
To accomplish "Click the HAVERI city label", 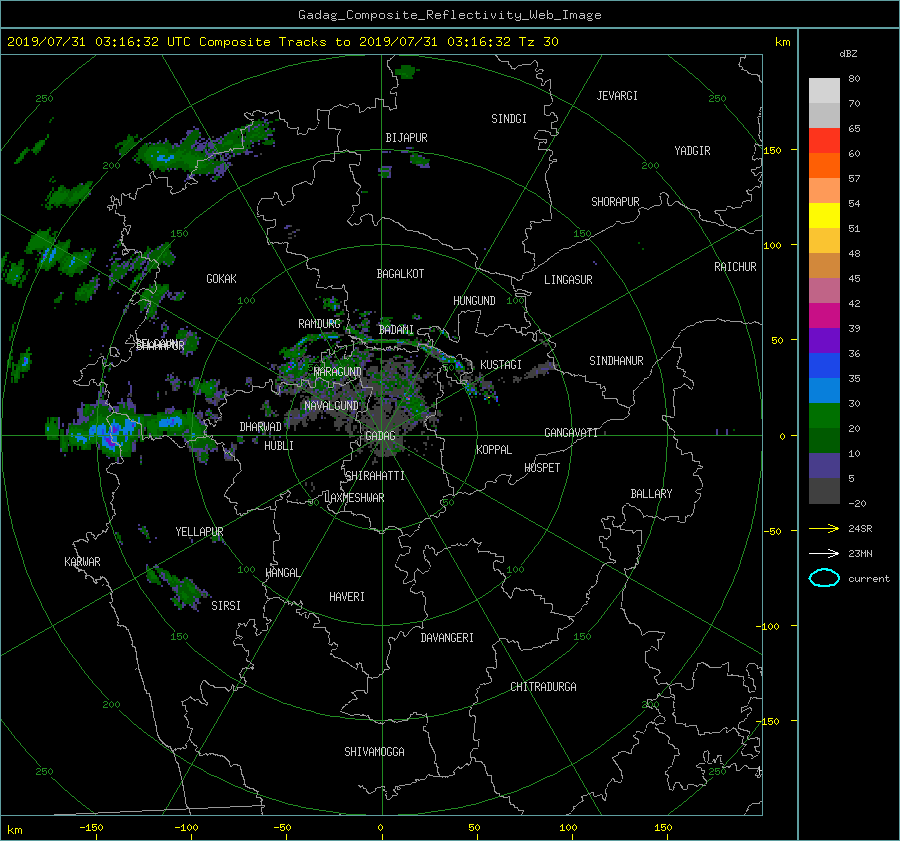I will pyautogui.click(x=347, y=597).
